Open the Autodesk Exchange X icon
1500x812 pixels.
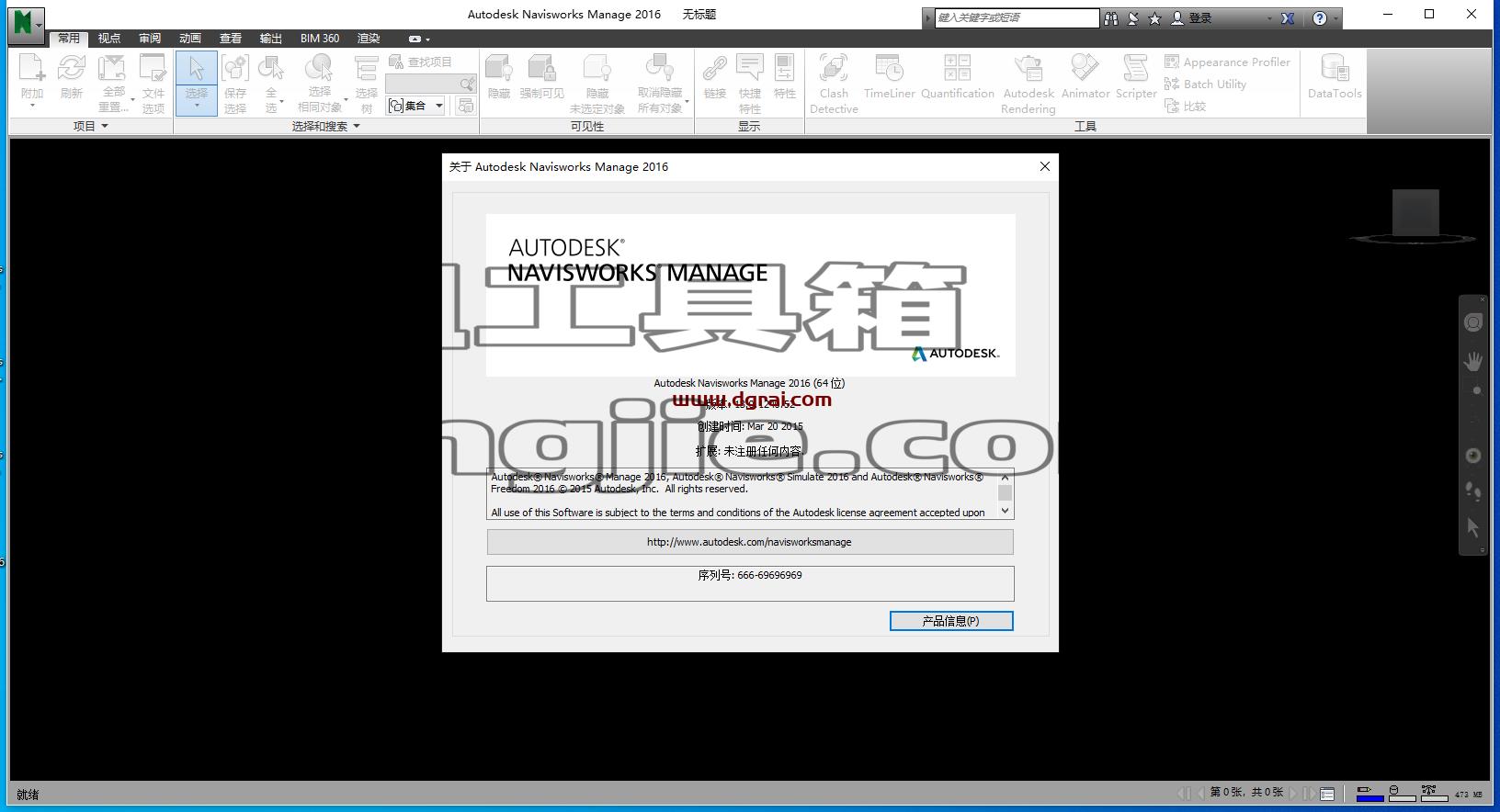[x=1288, y=18]
